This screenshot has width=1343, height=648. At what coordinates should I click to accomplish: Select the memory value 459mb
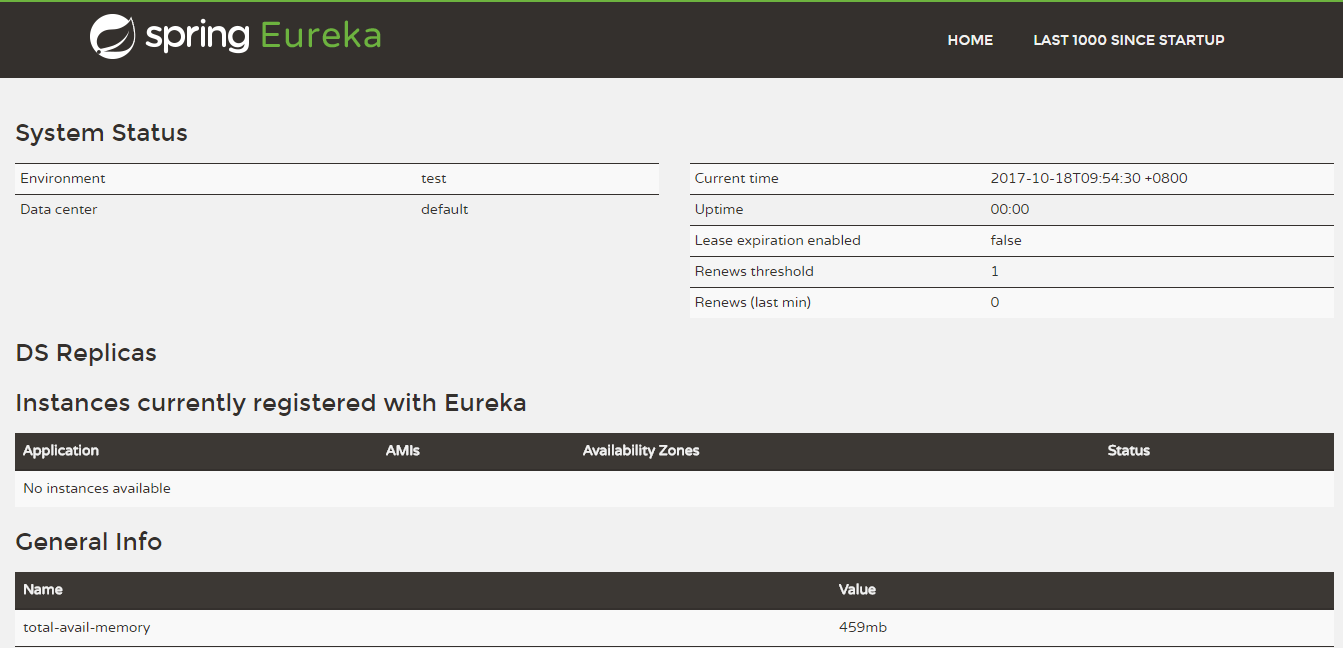(x=863, y=628)
